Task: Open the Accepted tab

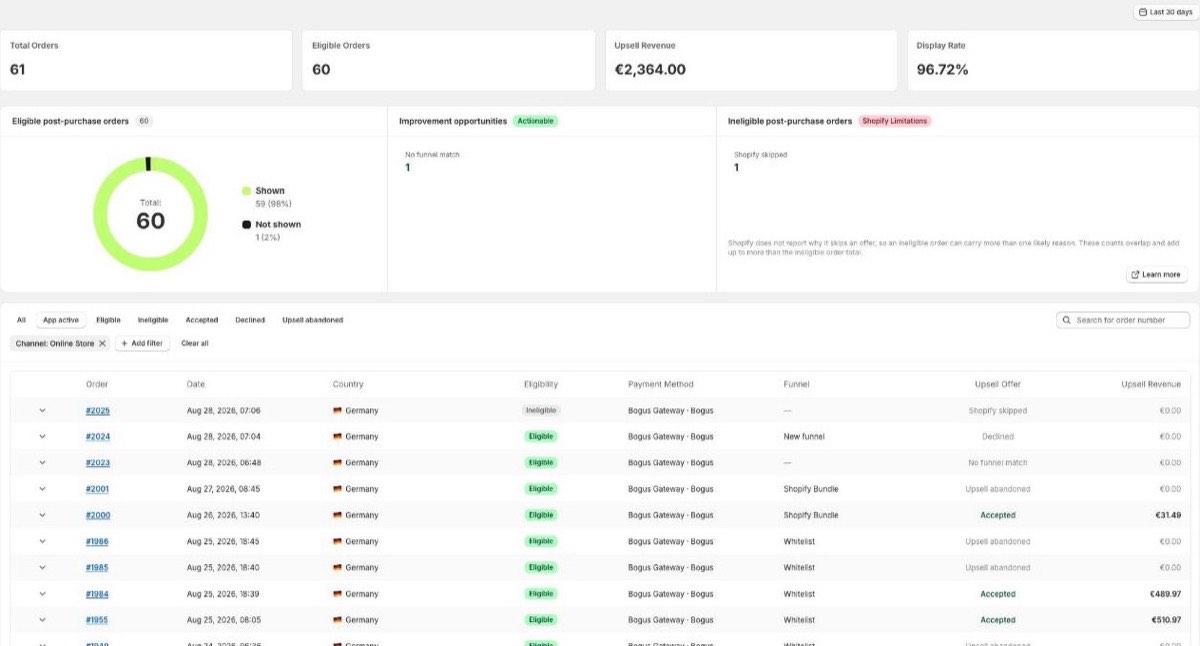Action: coord(202,320)
